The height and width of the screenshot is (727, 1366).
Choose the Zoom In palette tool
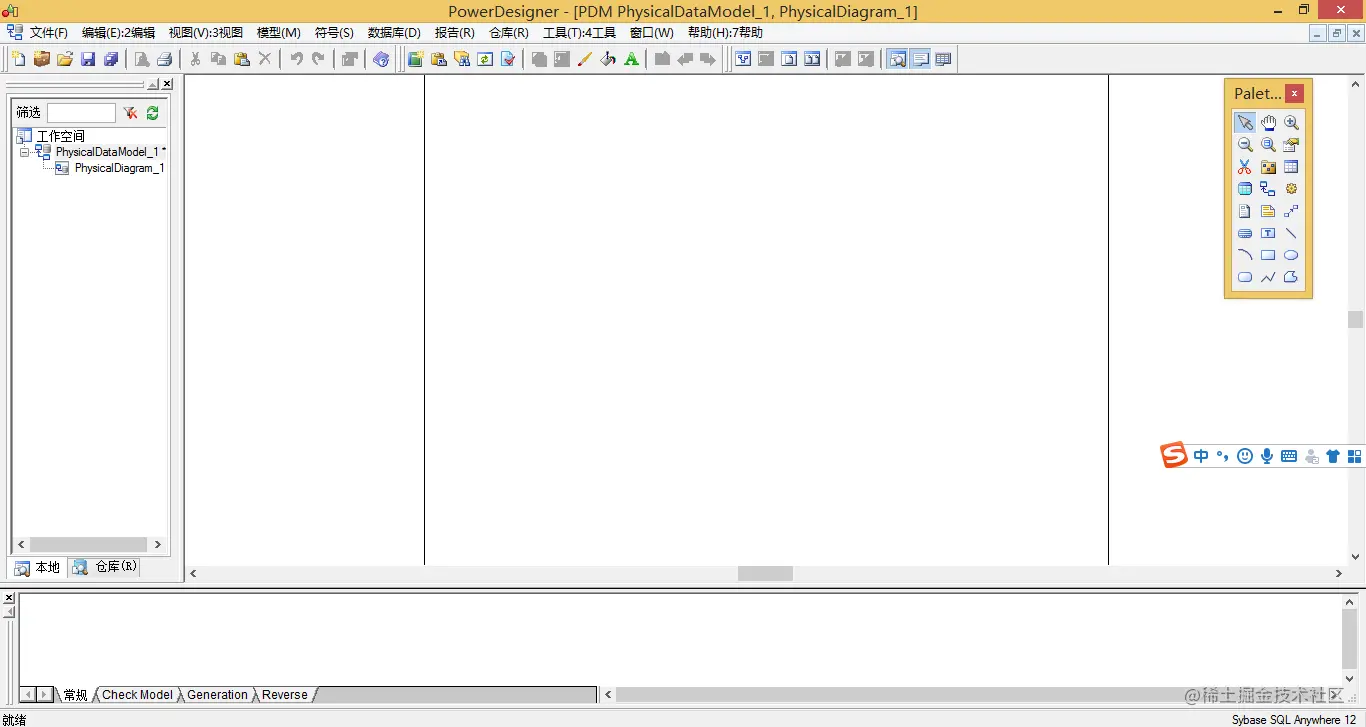(1291, 122)
